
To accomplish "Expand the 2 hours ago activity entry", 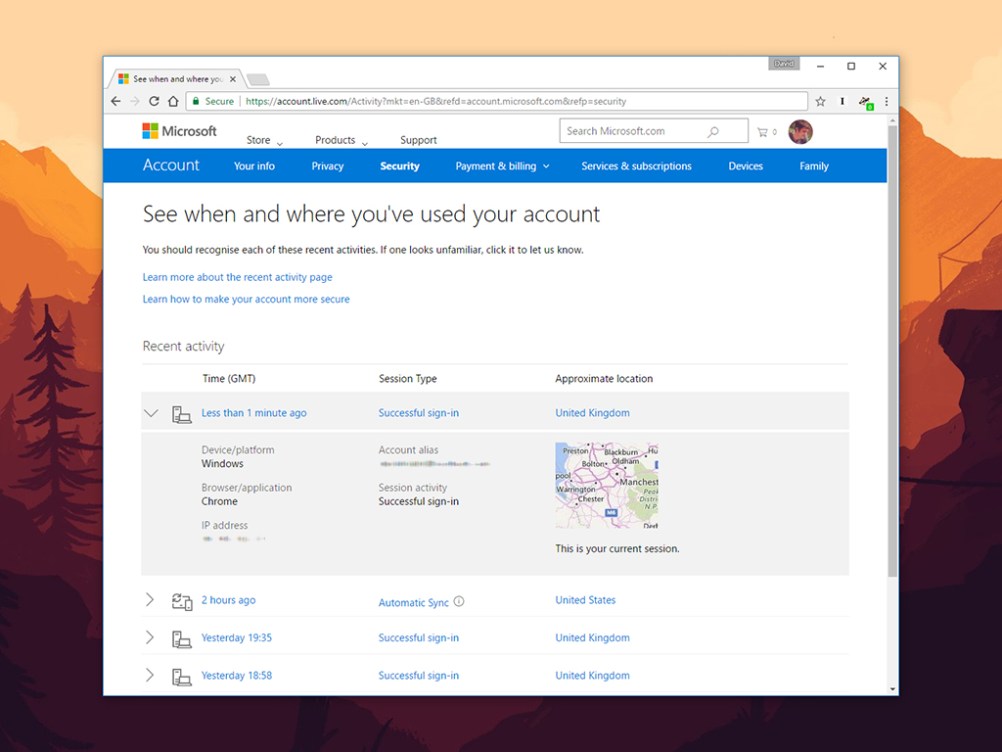I will [x=150, y=600].
